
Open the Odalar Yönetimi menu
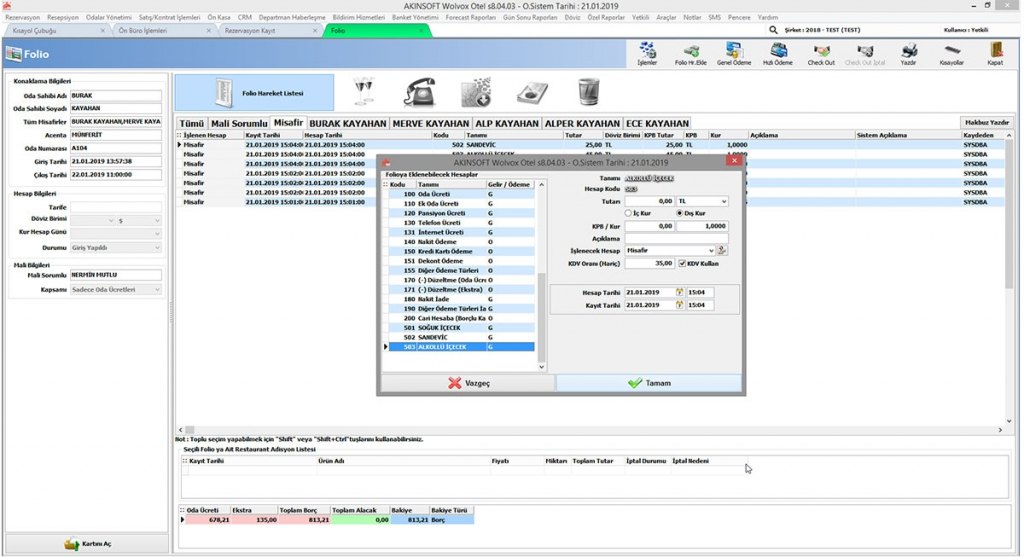(x=108, y=18)
